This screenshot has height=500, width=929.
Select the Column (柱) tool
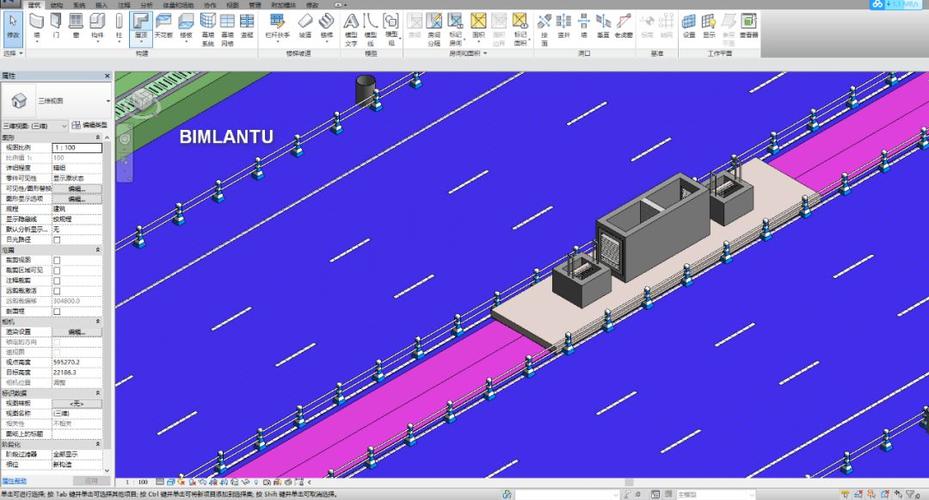119,26
